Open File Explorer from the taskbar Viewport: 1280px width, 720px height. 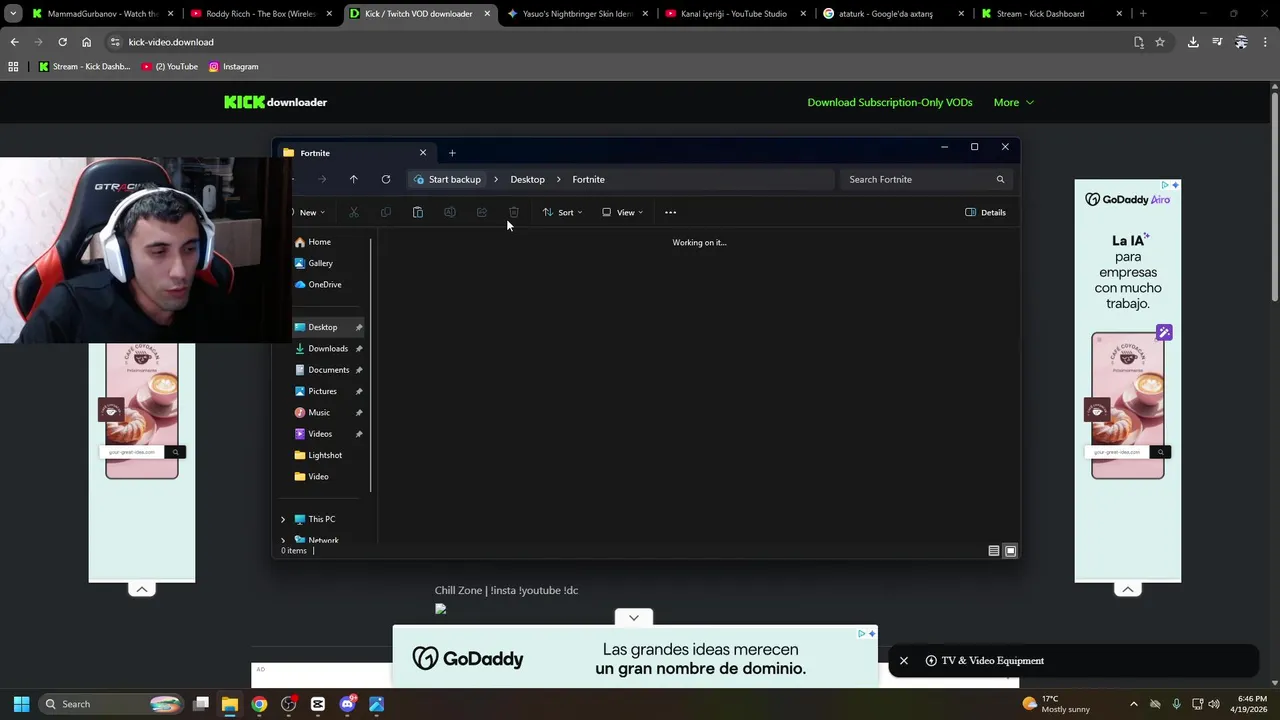[230, 704]
